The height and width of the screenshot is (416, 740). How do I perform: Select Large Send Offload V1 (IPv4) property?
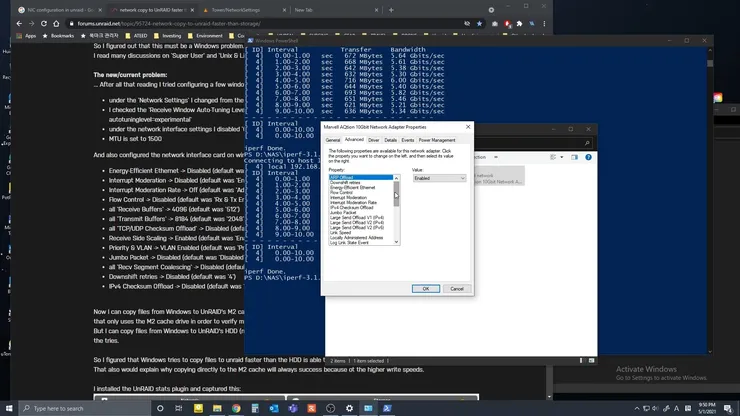[x=361, y=218]
